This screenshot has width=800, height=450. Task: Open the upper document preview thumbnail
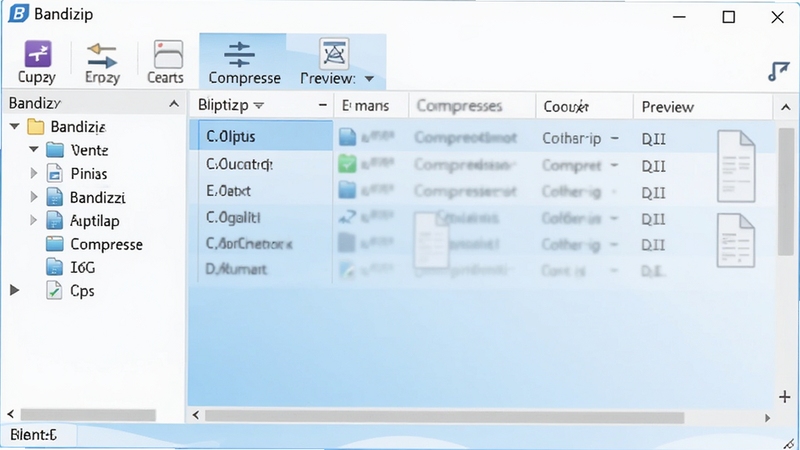(736, 166)
